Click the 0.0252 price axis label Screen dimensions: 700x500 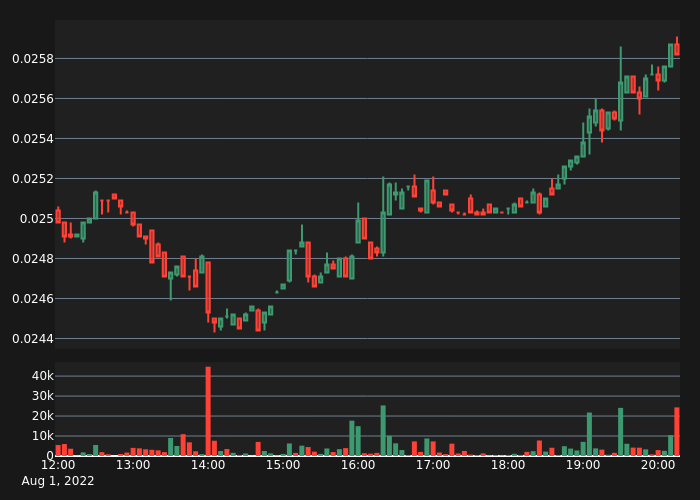coord(33,179)
